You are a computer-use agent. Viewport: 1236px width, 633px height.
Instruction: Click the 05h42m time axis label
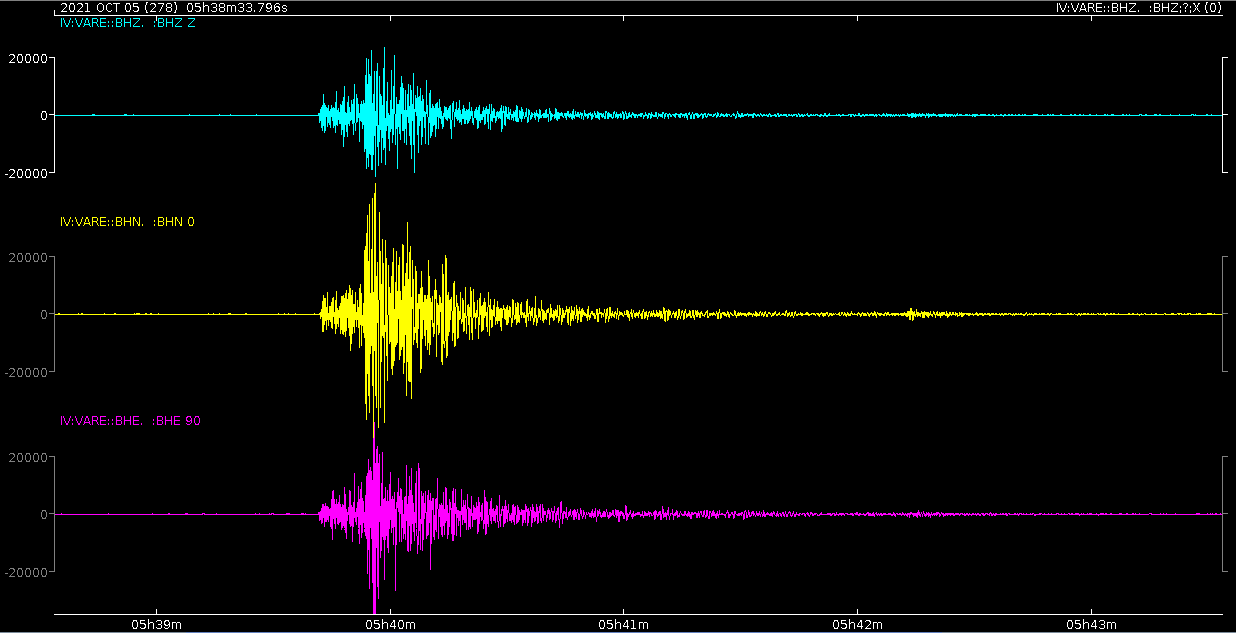point(857,624)
